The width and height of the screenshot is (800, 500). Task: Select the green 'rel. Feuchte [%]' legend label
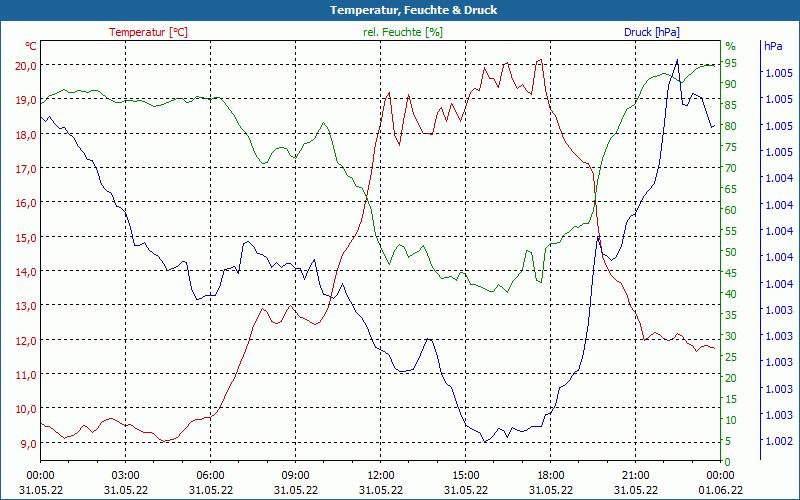[x=403, y=32]
